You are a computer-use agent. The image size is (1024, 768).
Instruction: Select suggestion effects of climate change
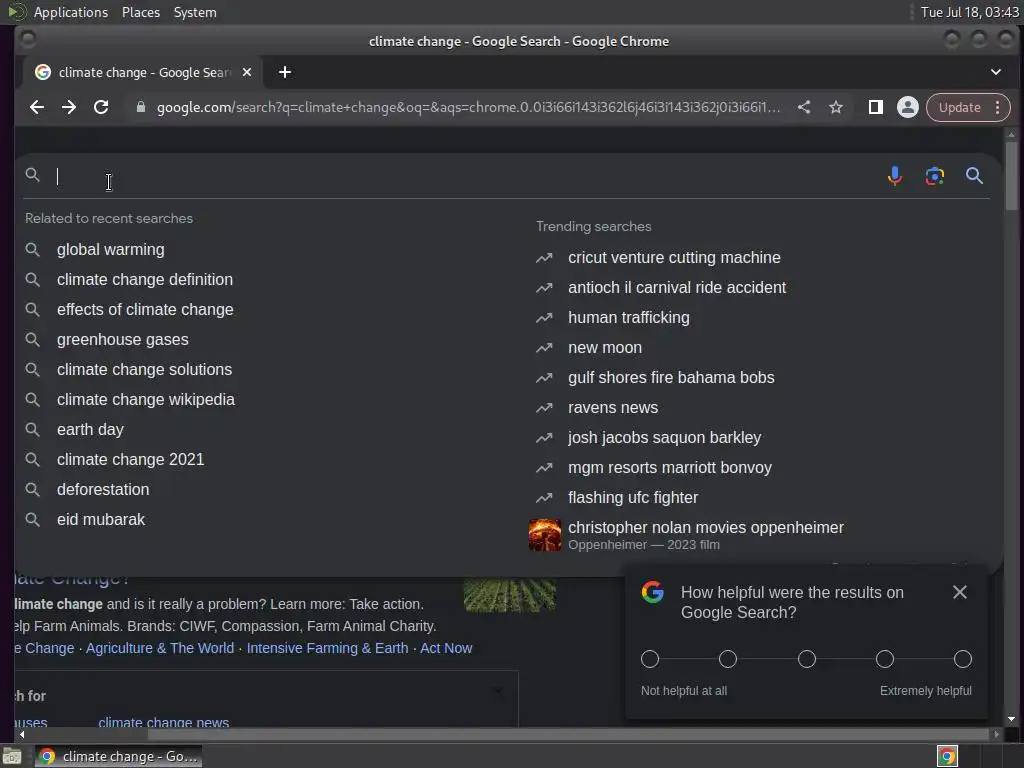pos(145,310)
